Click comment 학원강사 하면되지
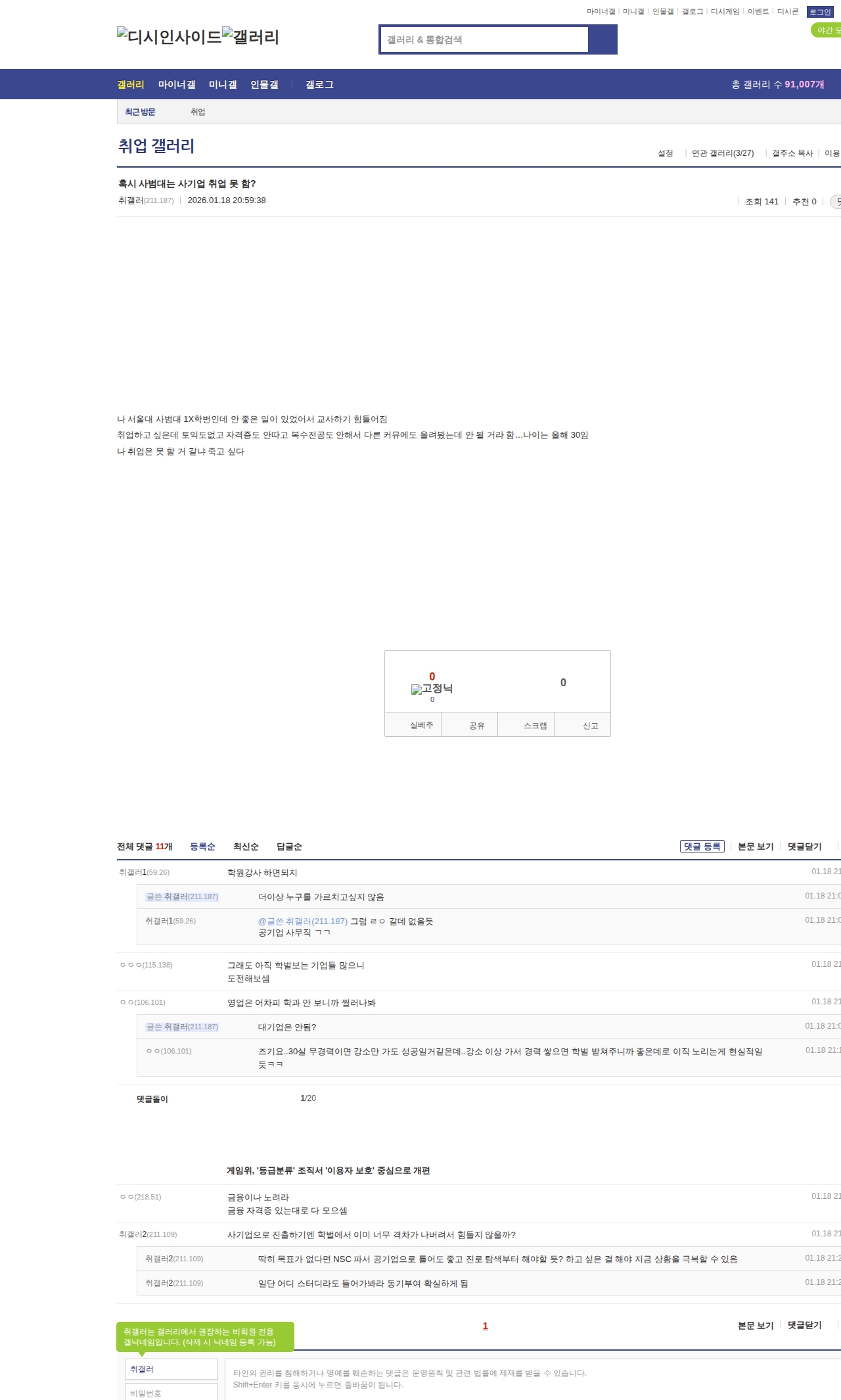The width and height of the screenshot is (841, 1400). click(x=262, y=873)
